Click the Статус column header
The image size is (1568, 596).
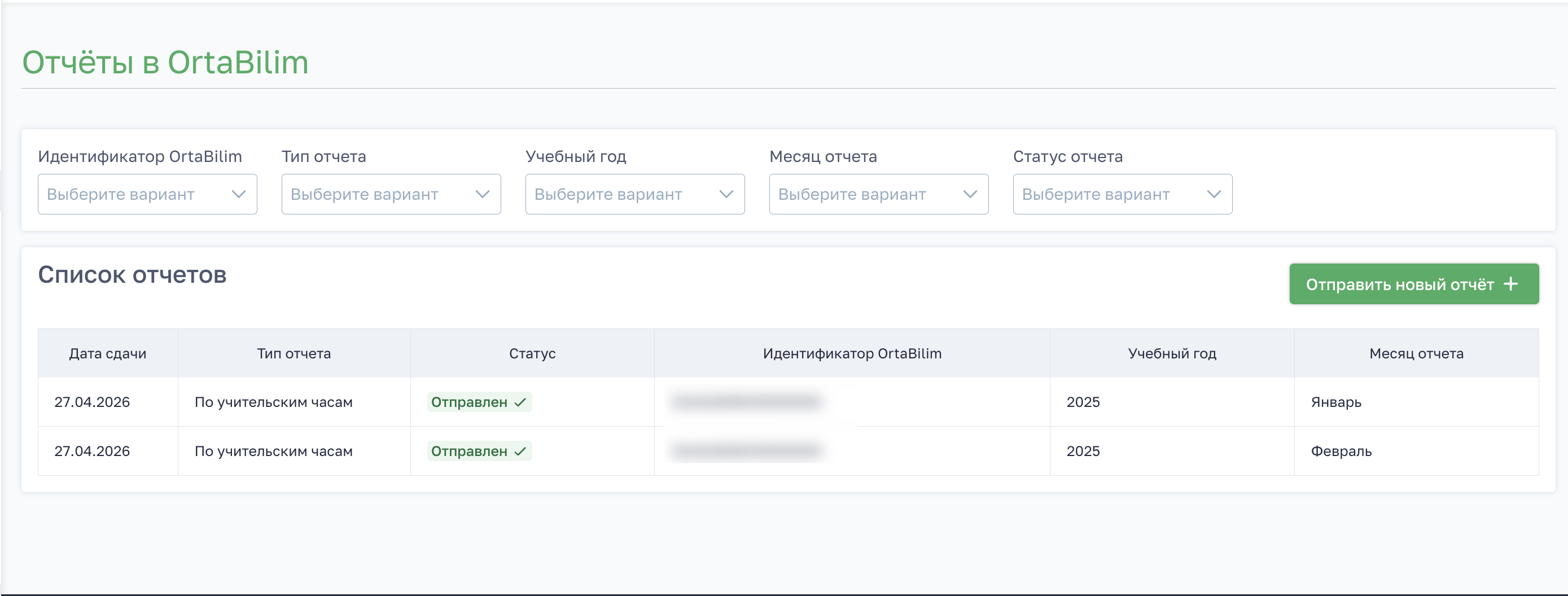click(533, 354)
